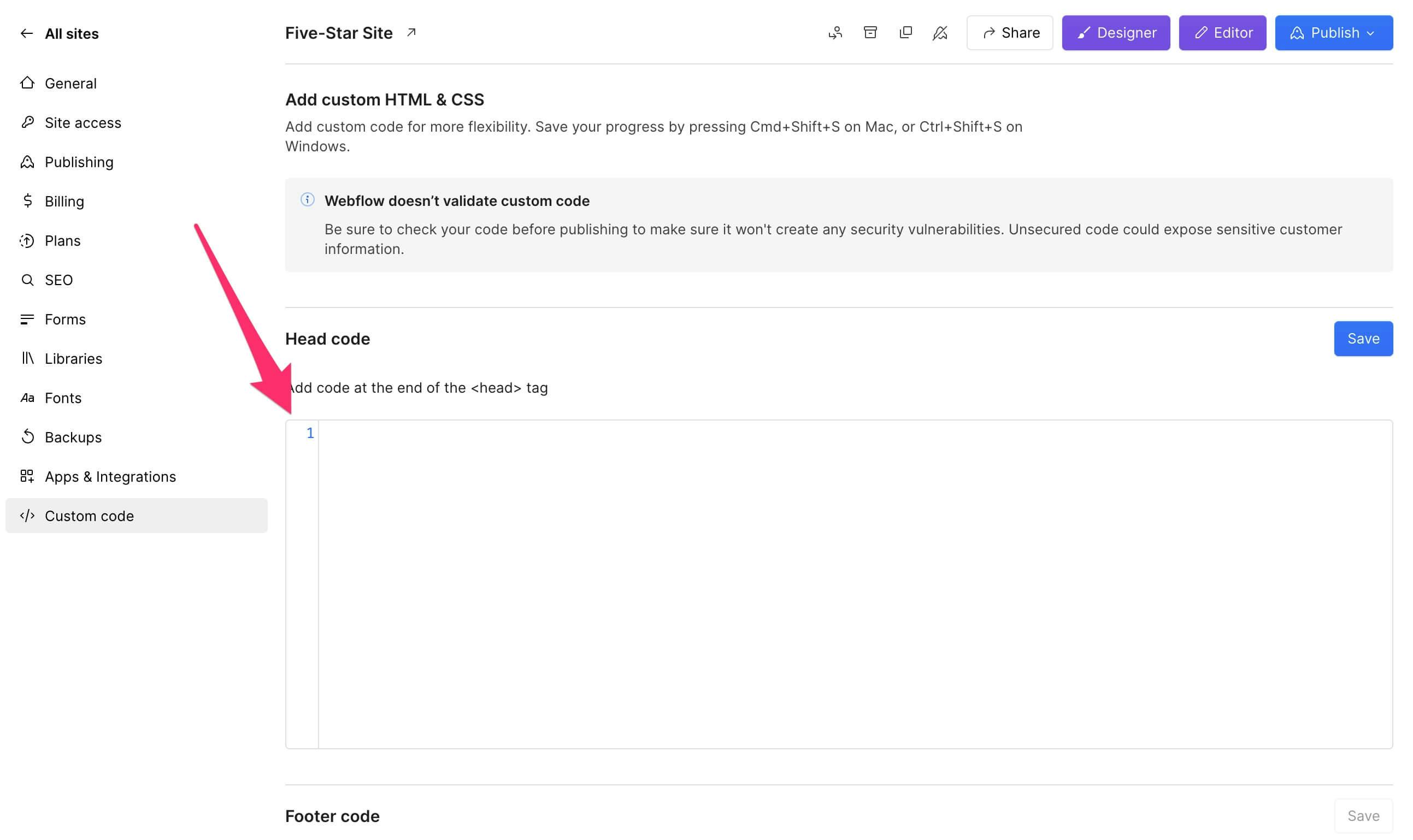Click the archive site icon in header

870,32
